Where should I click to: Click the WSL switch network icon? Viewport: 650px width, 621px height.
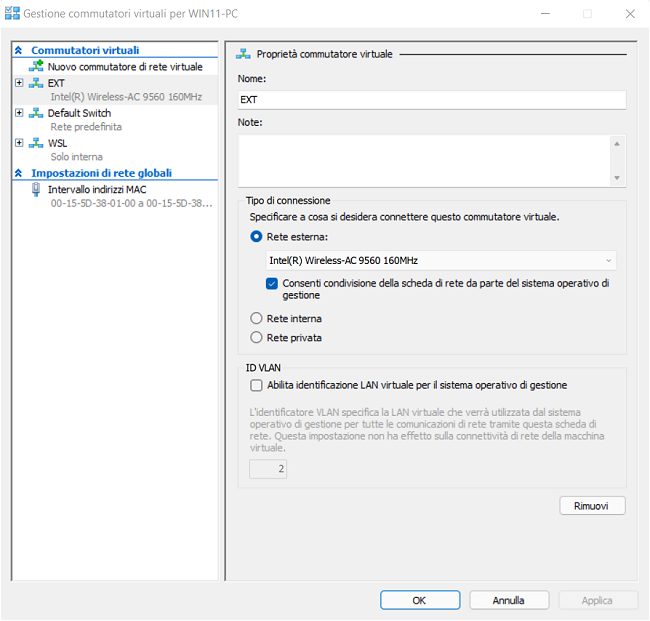coord(37,143)
